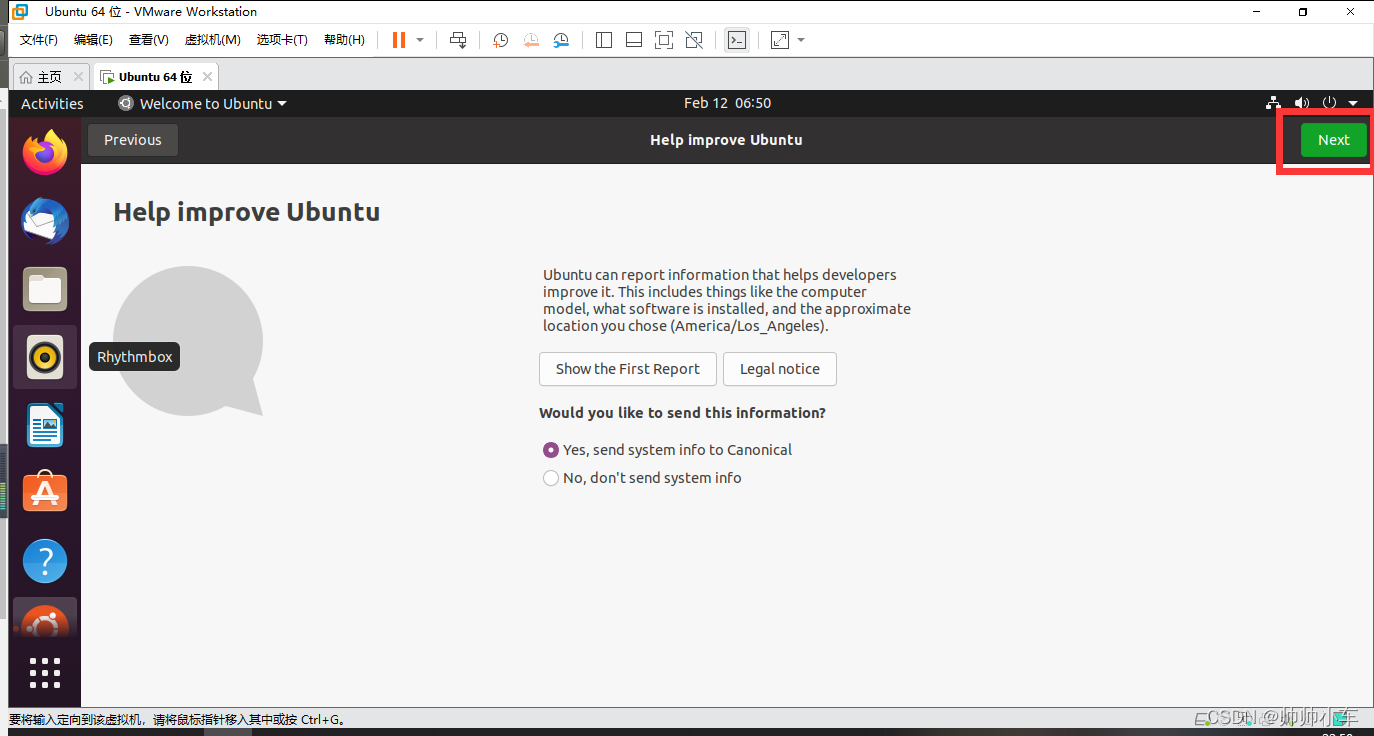The image size is (1374, 736).
Task: Click the VMware Workstation title bar icon
Action: [x=19, y=12]
